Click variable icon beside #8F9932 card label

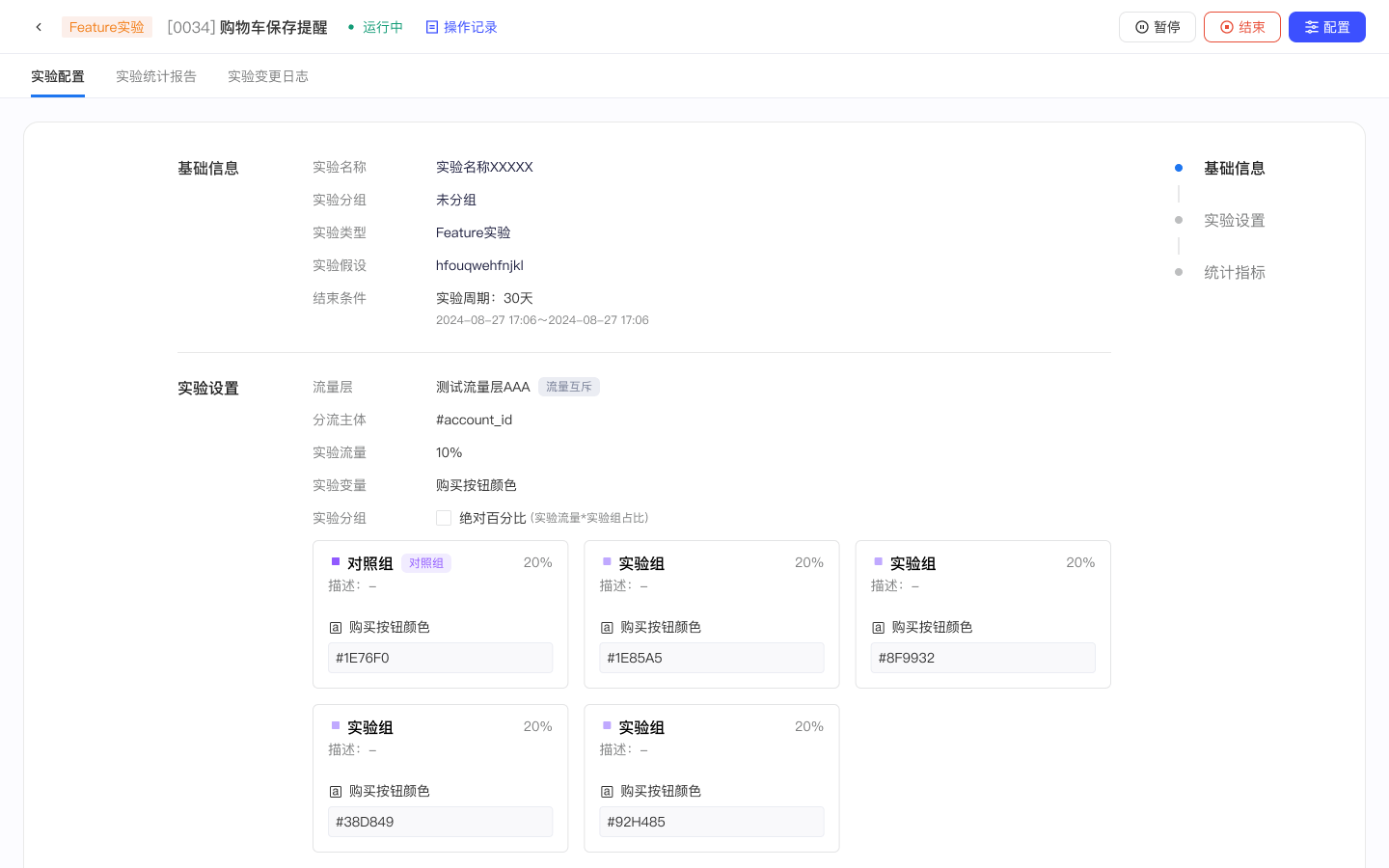pyautogui.click(x=879, y=628)
